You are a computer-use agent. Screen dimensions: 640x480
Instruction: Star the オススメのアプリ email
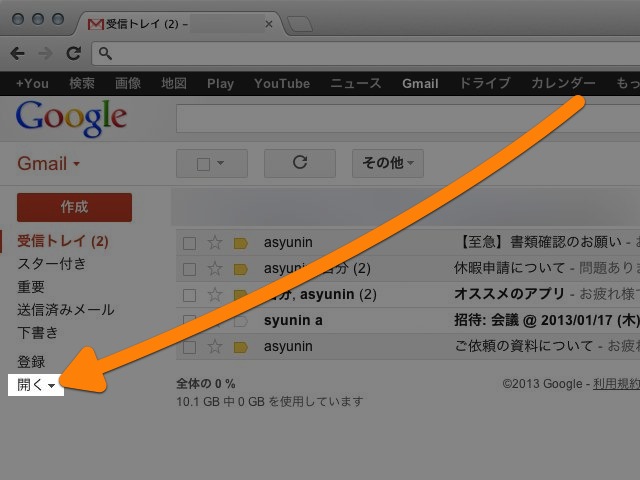(x=215, y=295)
